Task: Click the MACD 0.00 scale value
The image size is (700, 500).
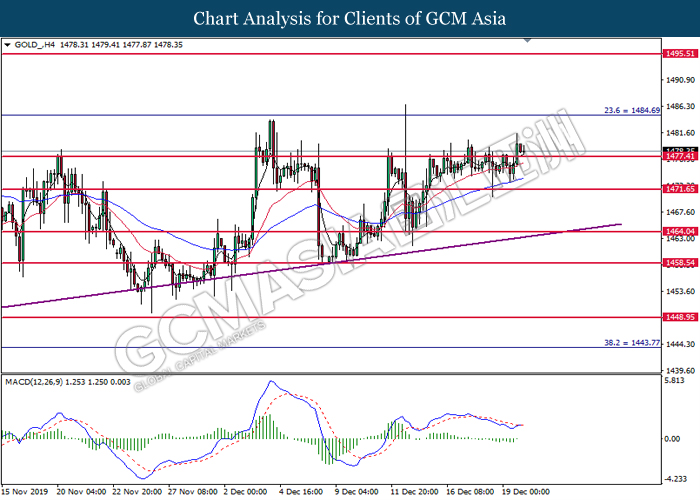Action: point(672,439)
